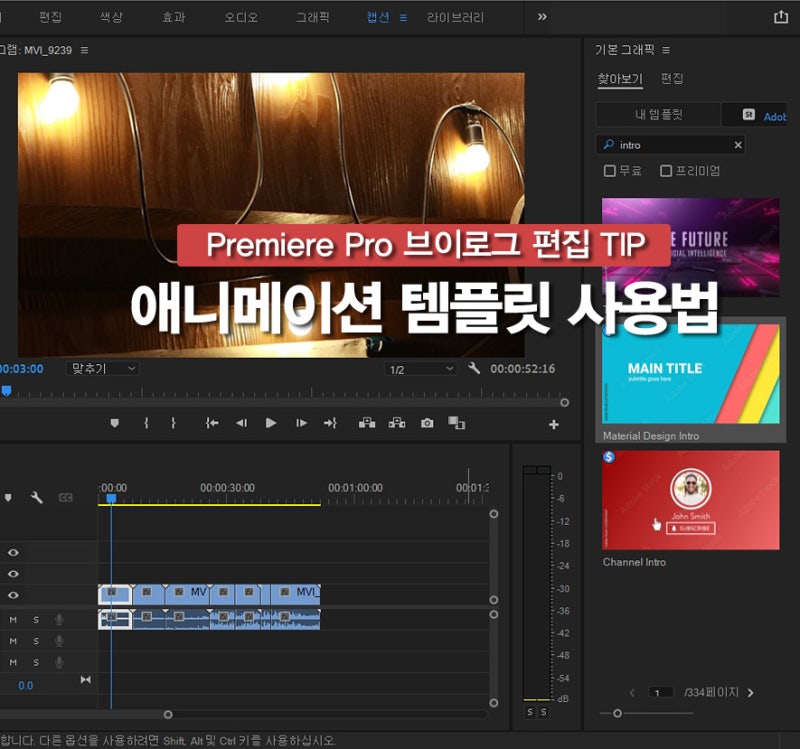Jump to the In point
Viewport: 800px width, 749px height.
[212, 423]
